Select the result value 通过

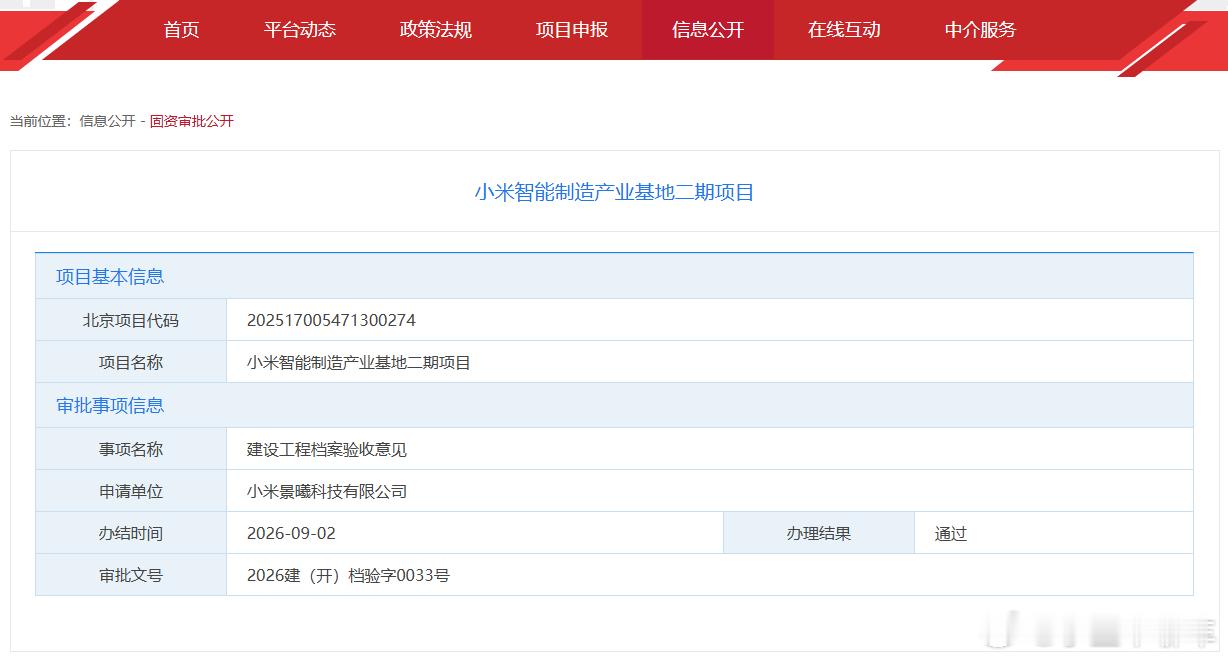click(x=951, y=533)
